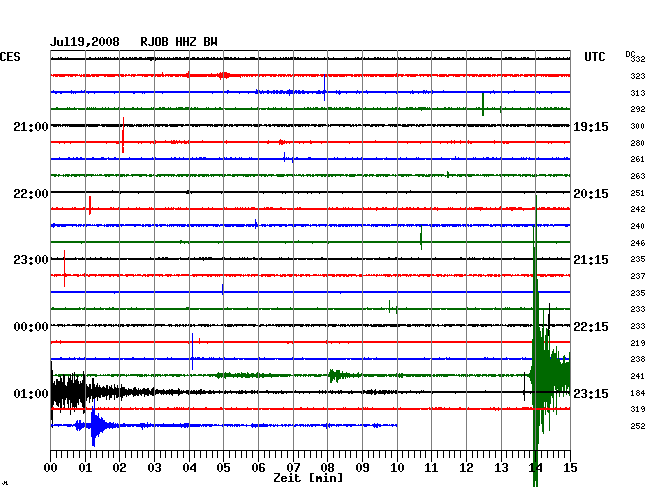This screenshot has height=494, width=650.
Task: Click the CES time zone header
Action: click(10, 57)
